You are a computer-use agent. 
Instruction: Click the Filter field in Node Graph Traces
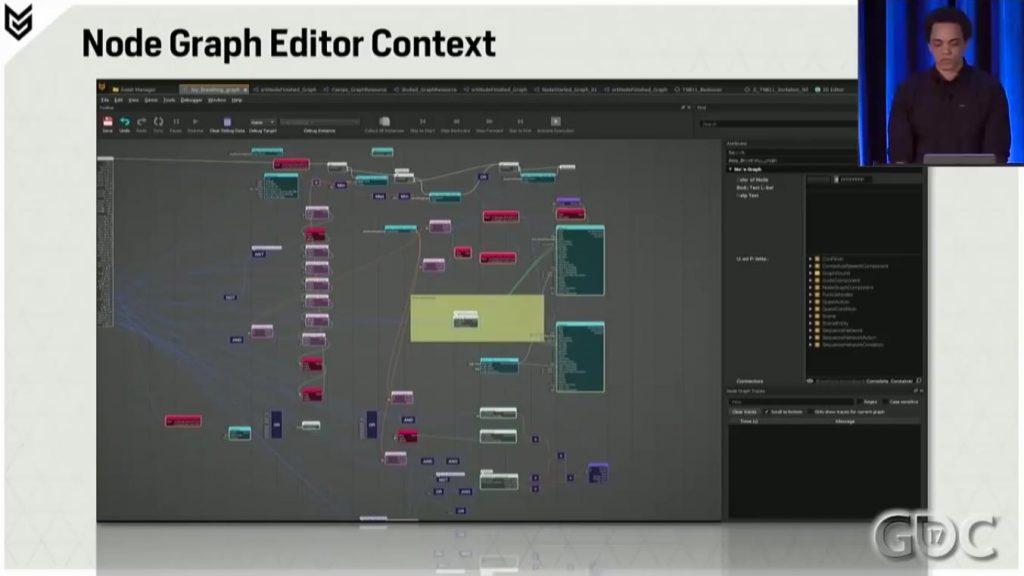[791, 402]
